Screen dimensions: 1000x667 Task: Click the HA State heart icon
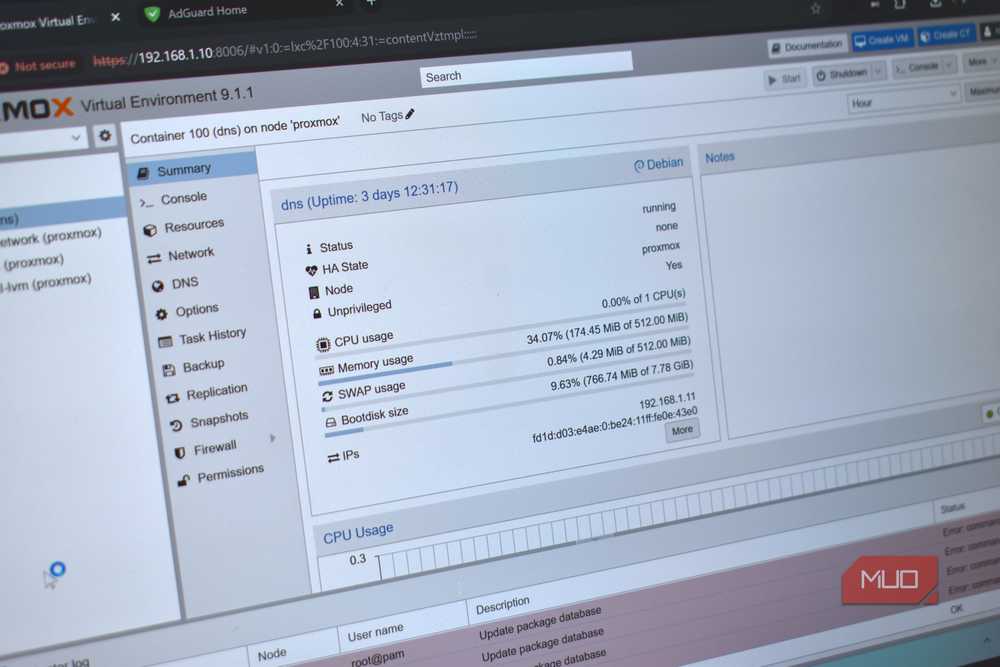pyautogui.click(x=311, y=270)
